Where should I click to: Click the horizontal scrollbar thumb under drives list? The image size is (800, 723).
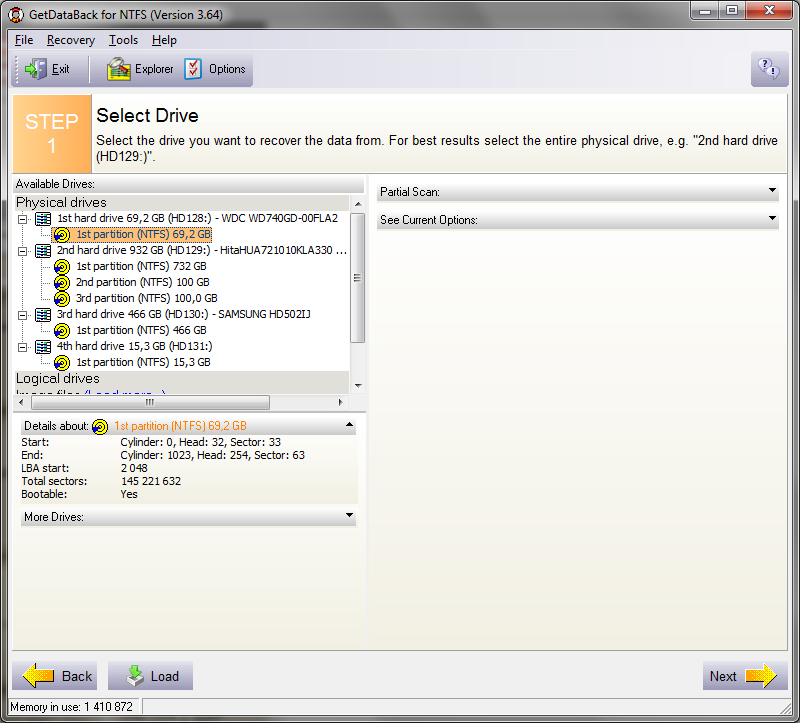click(150, 403)
